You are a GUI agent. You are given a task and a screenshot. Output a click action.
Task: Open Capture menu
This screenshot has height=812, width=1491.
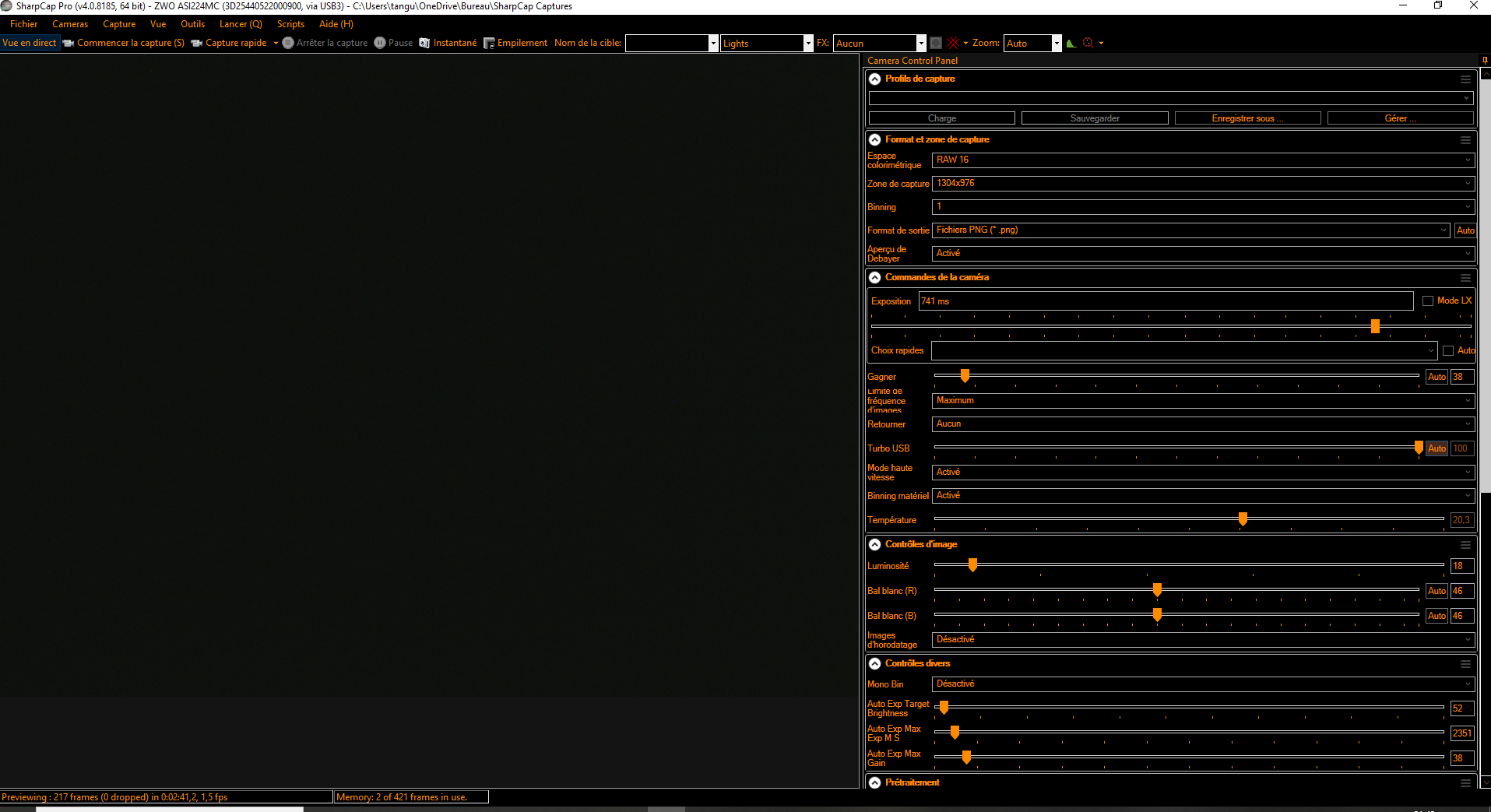pyautogui.click(x=119, y=24)
